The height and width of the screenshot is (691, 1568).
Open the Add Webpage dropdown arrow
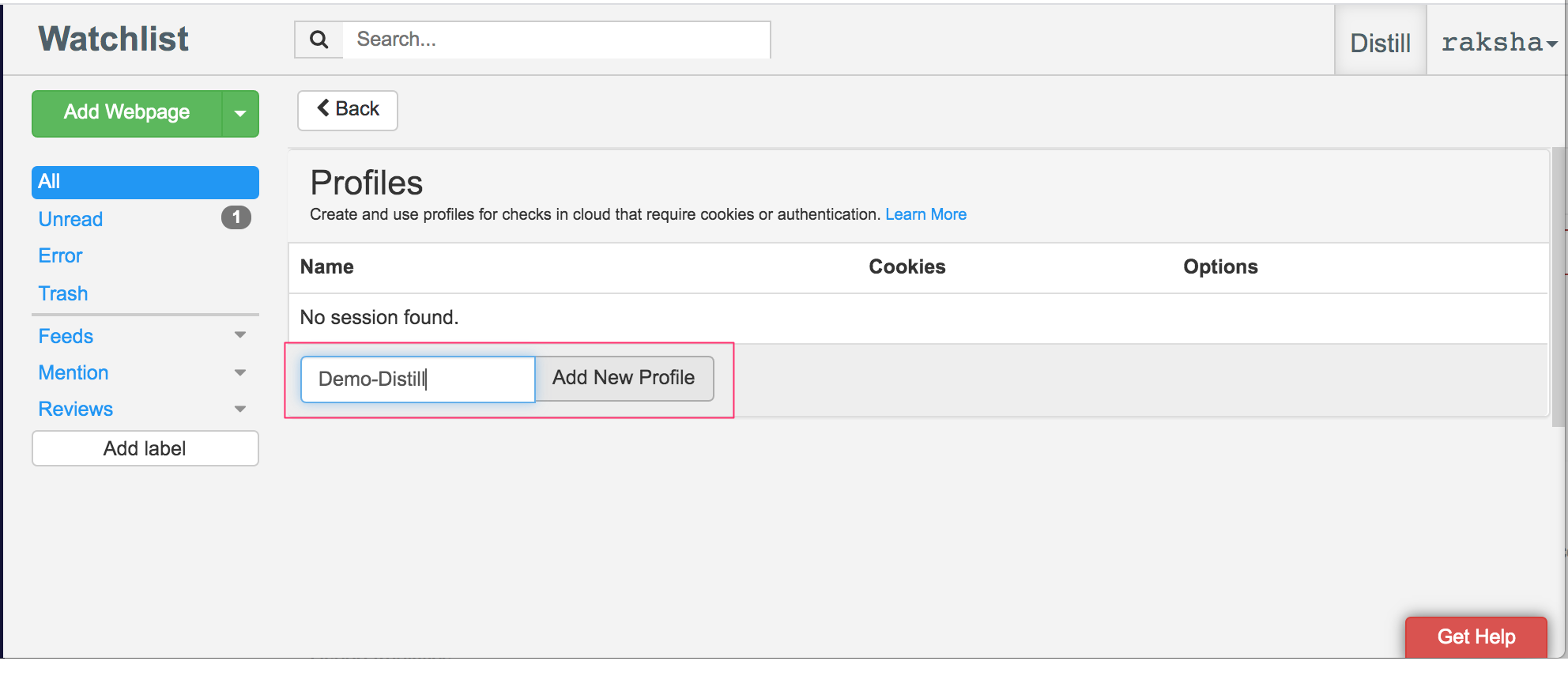[240, 113]
